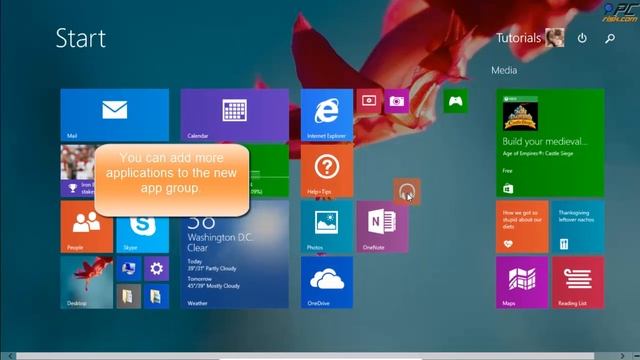Open the green Xbox Games controller tile
This screenshot has width=640, height=360.
pyautogui.click(x=456, y=101)
